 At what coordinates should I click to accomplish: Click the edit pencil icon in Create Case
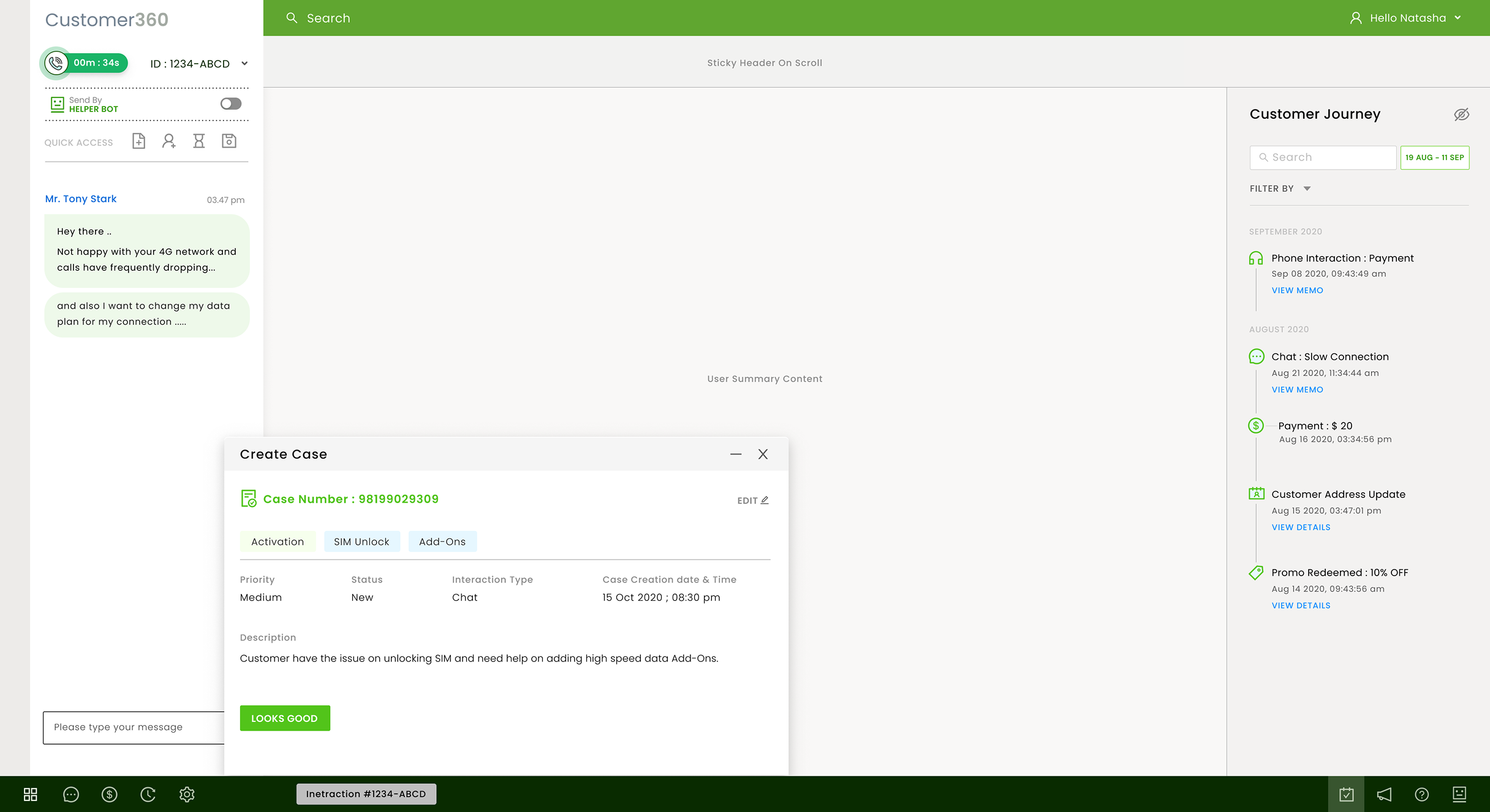[765, 500]
